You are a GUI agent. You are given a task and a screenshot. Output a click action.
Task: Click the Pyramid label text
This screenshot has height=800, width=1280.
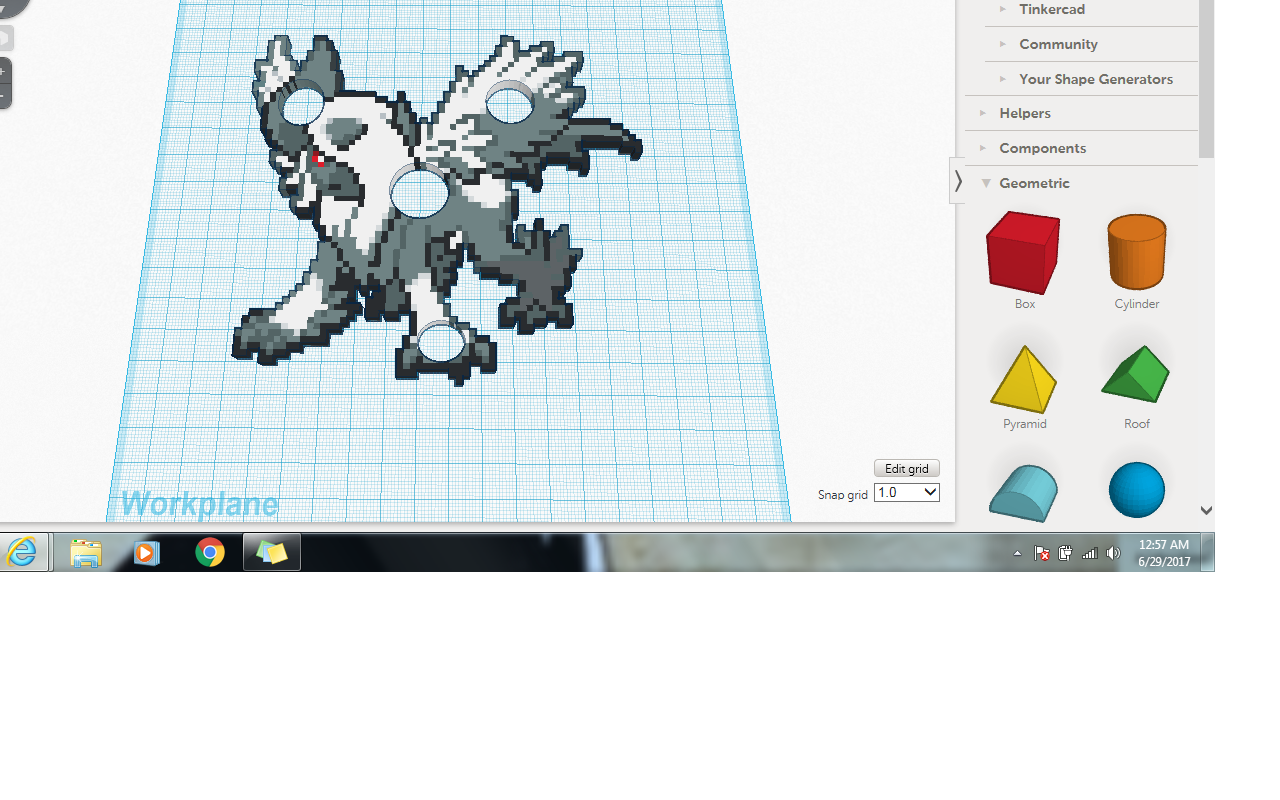[x=1025, y=424]
